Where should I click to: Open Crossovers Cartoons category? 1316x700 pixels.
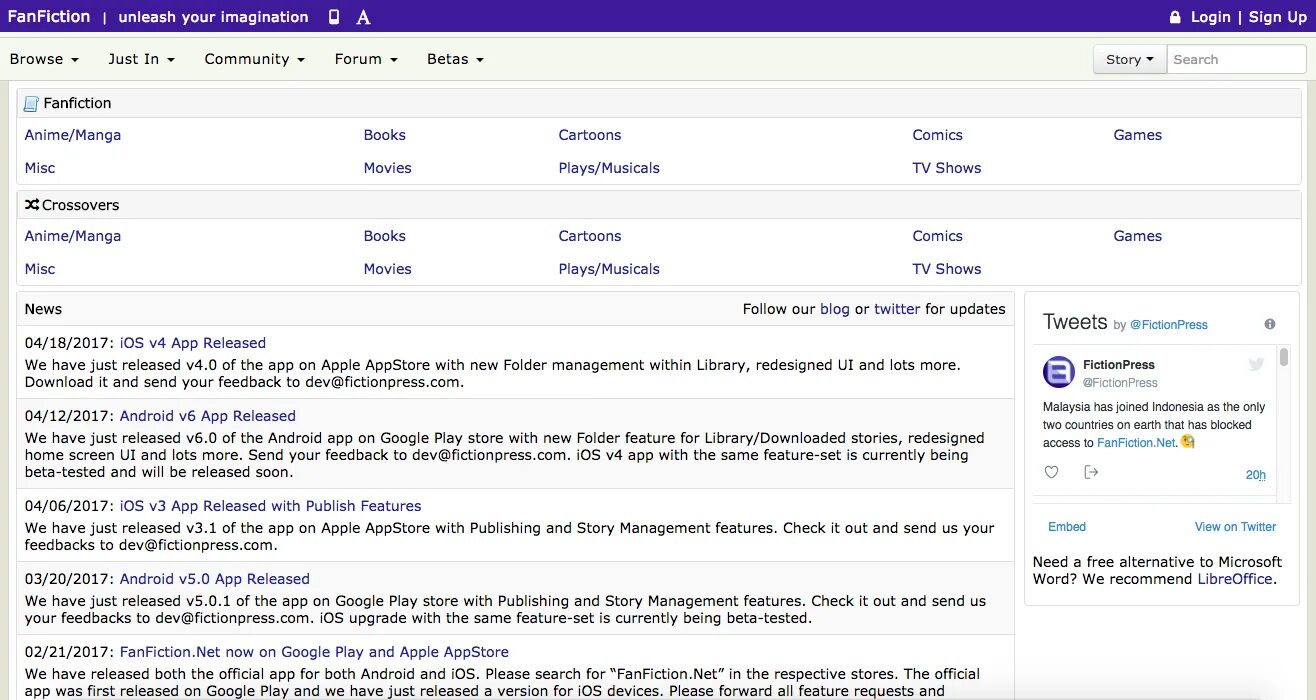[x=590, y=236]
